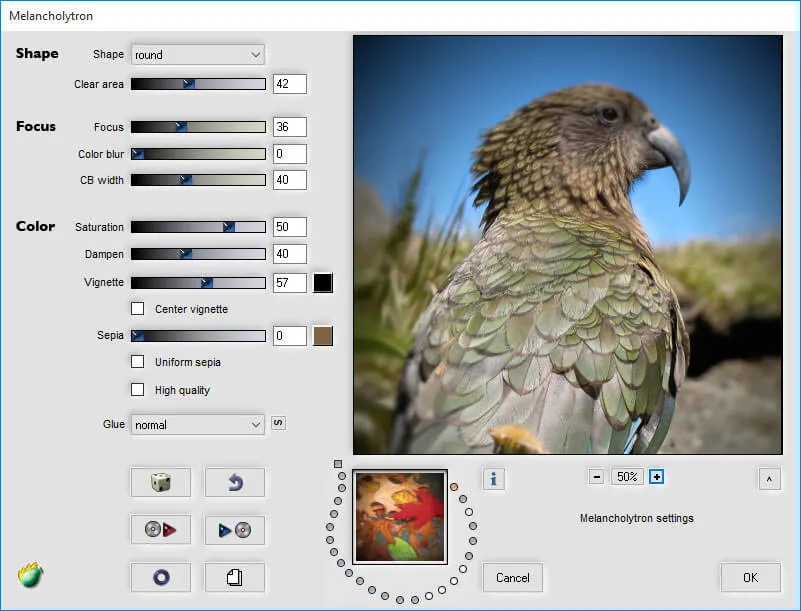Screen dimensions: 801x611
Task: Click the plus button to zoom in preview
Action: [657, 476]
